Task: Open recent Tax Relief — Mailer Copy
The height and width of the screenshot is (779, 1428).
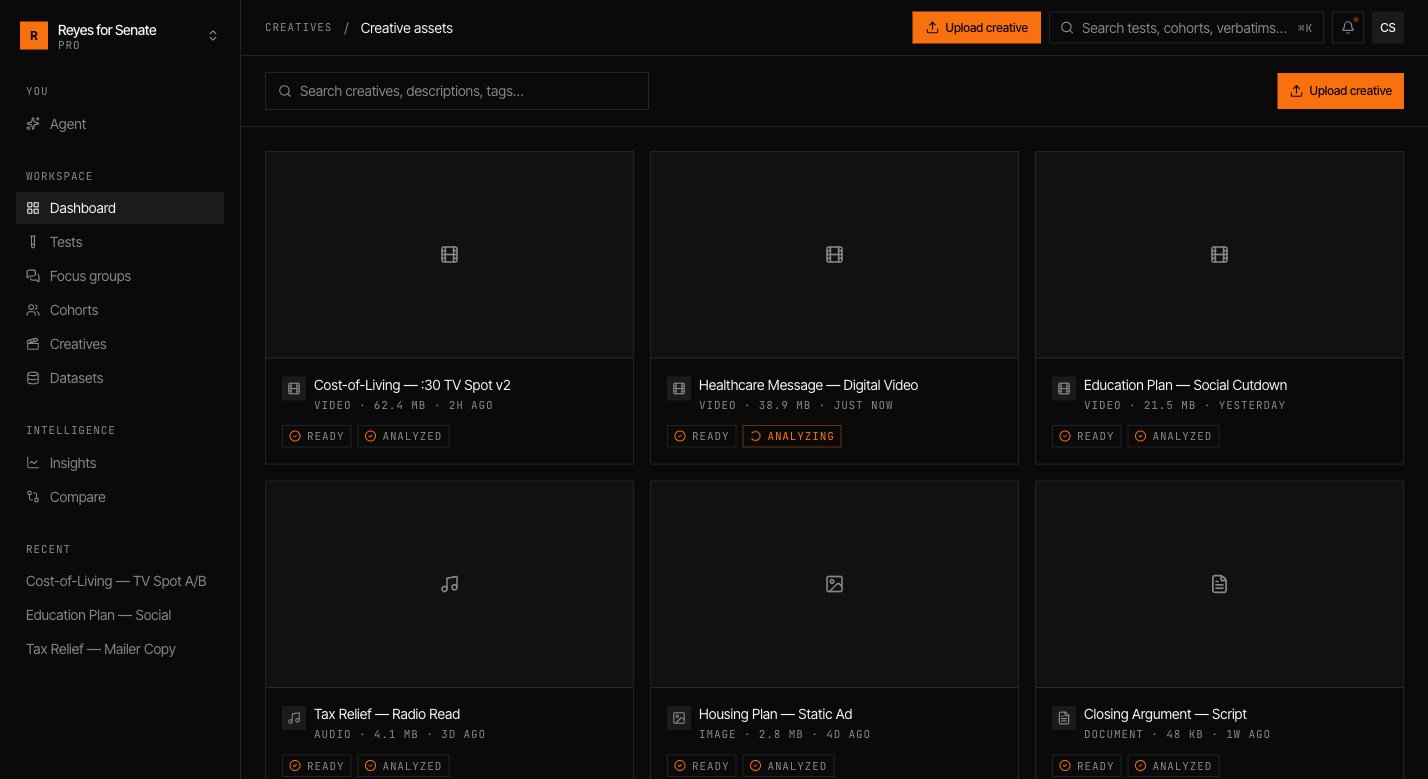Action: point(101,649)
